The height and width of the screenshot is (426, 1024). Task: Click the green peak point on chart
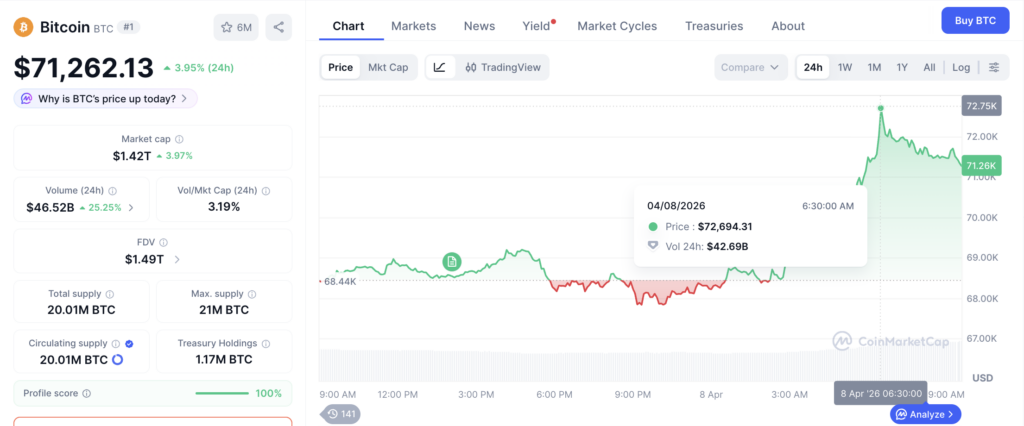coord(881,108)
